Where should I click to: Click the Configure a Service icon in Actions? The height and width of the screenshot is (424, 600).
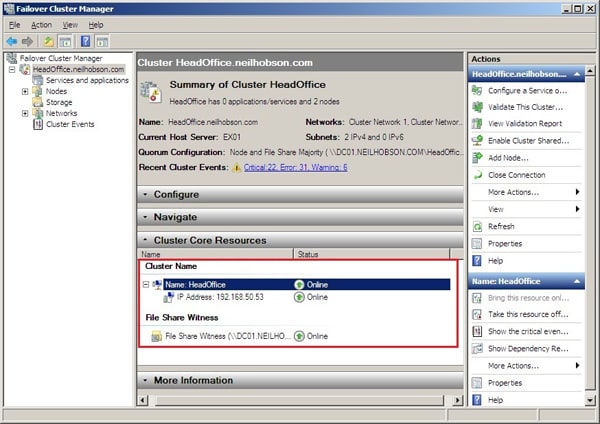point(477,91)
